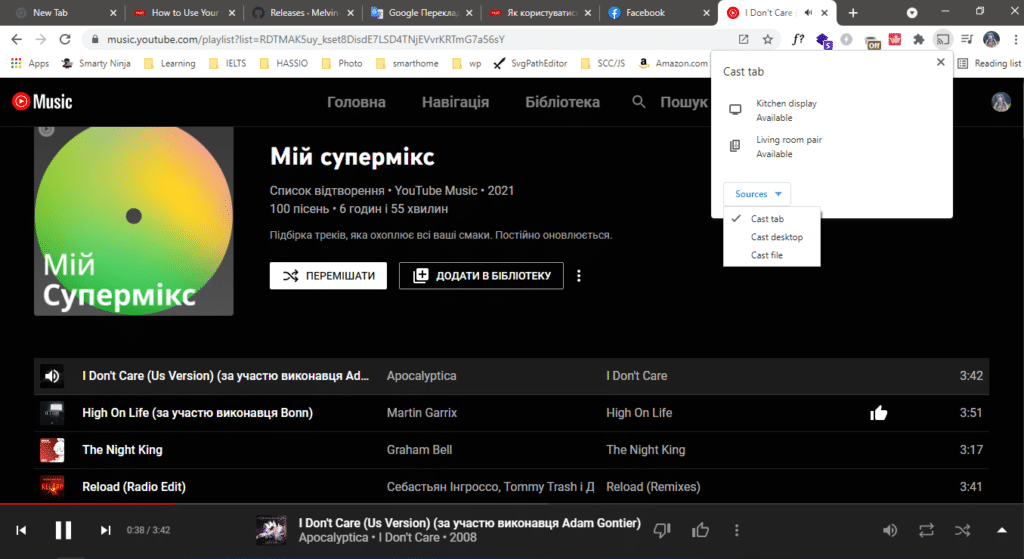Open the Chrome three-dot menu
The width and height of the screenshot is (1024, 559).
point(1015,39)
